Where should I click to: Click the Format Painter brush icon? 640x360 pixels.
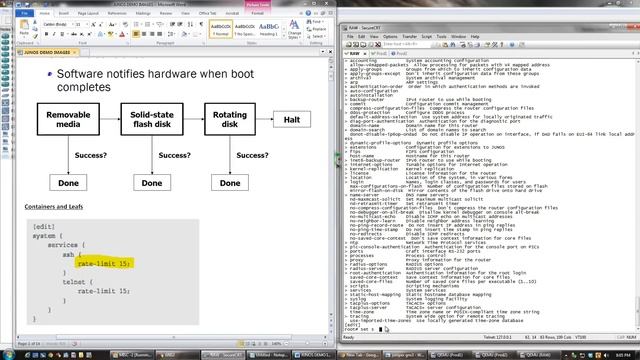pos(35,36)
